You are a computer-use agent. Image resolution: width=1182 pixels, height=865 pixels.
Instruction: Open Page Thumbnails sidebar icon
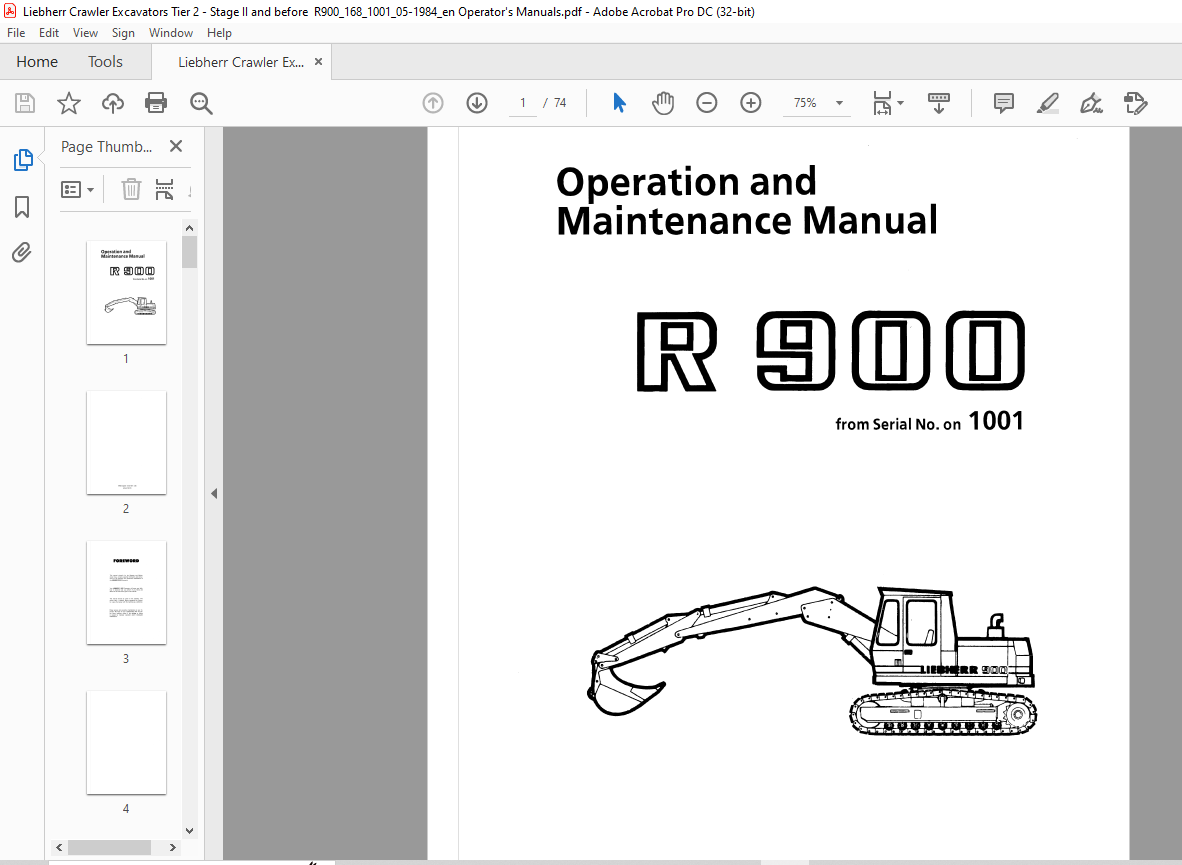tap(23, 160)
